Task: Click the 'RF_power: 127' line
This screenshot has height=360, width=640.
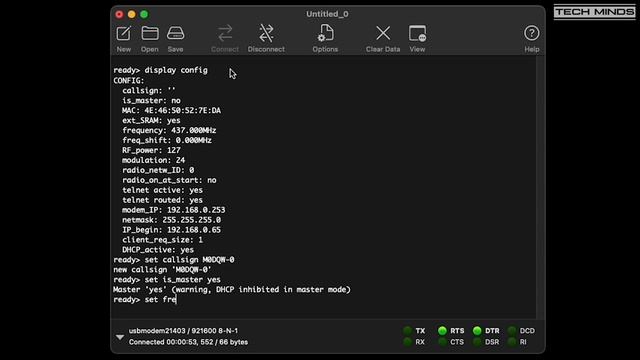Action: click(x=151, y=150)
